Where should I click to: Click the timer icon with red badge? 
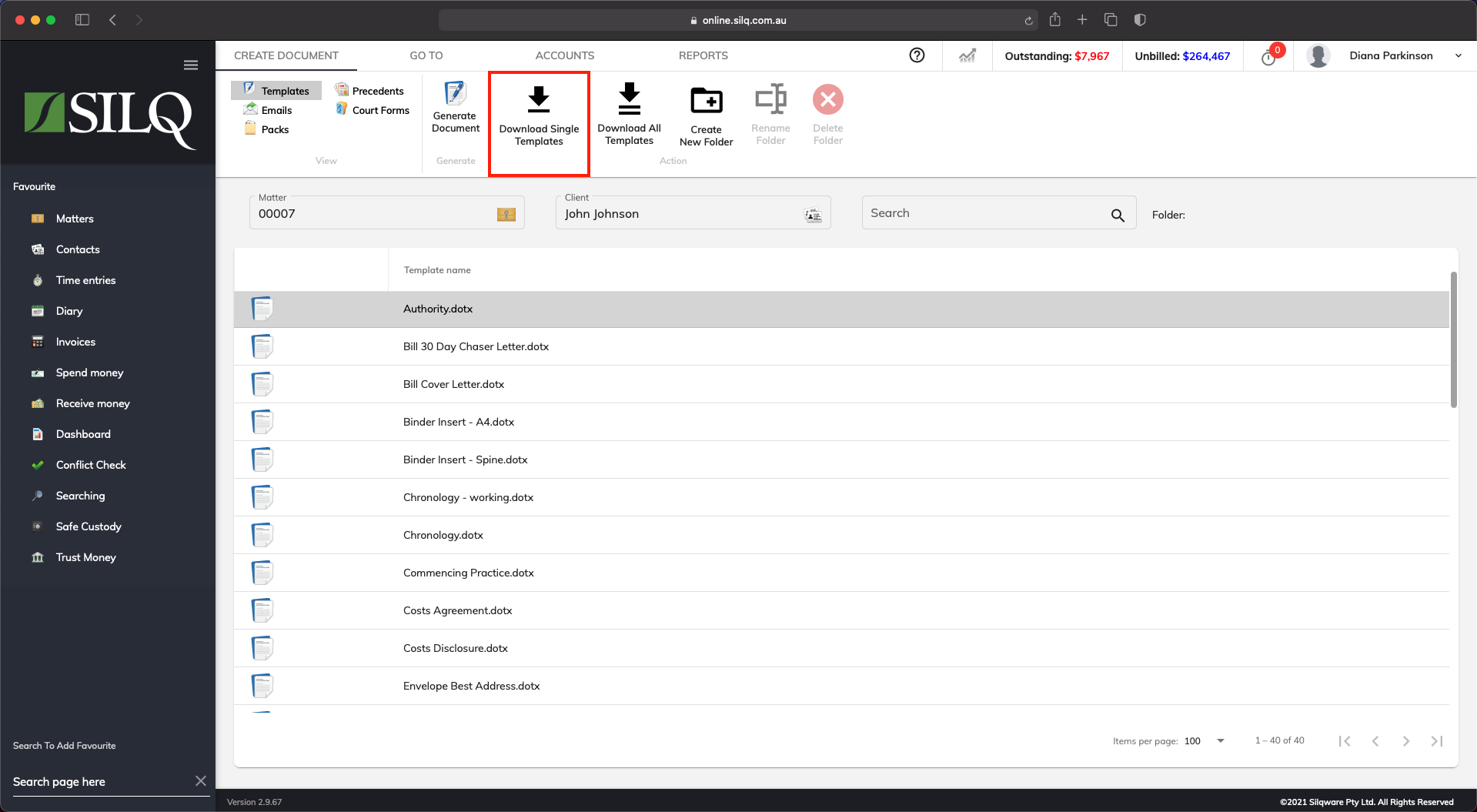(x=1268, y=57)
